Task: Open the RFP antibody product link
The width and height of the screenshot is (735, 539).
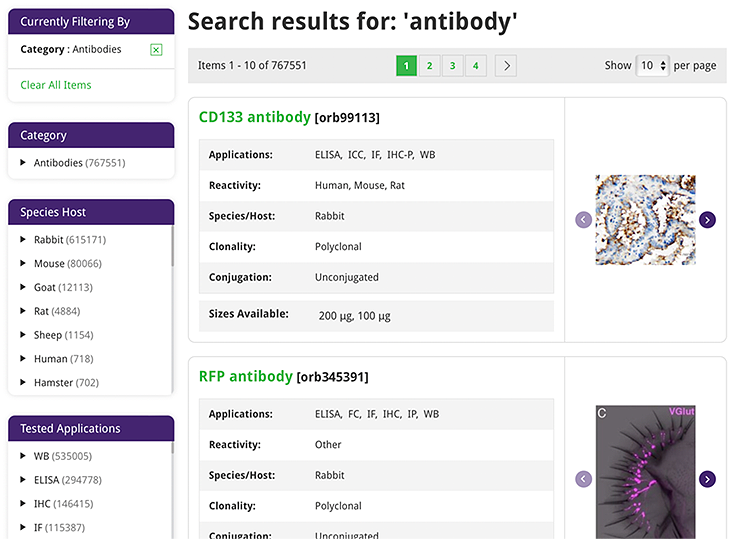Action: [246, 377]
